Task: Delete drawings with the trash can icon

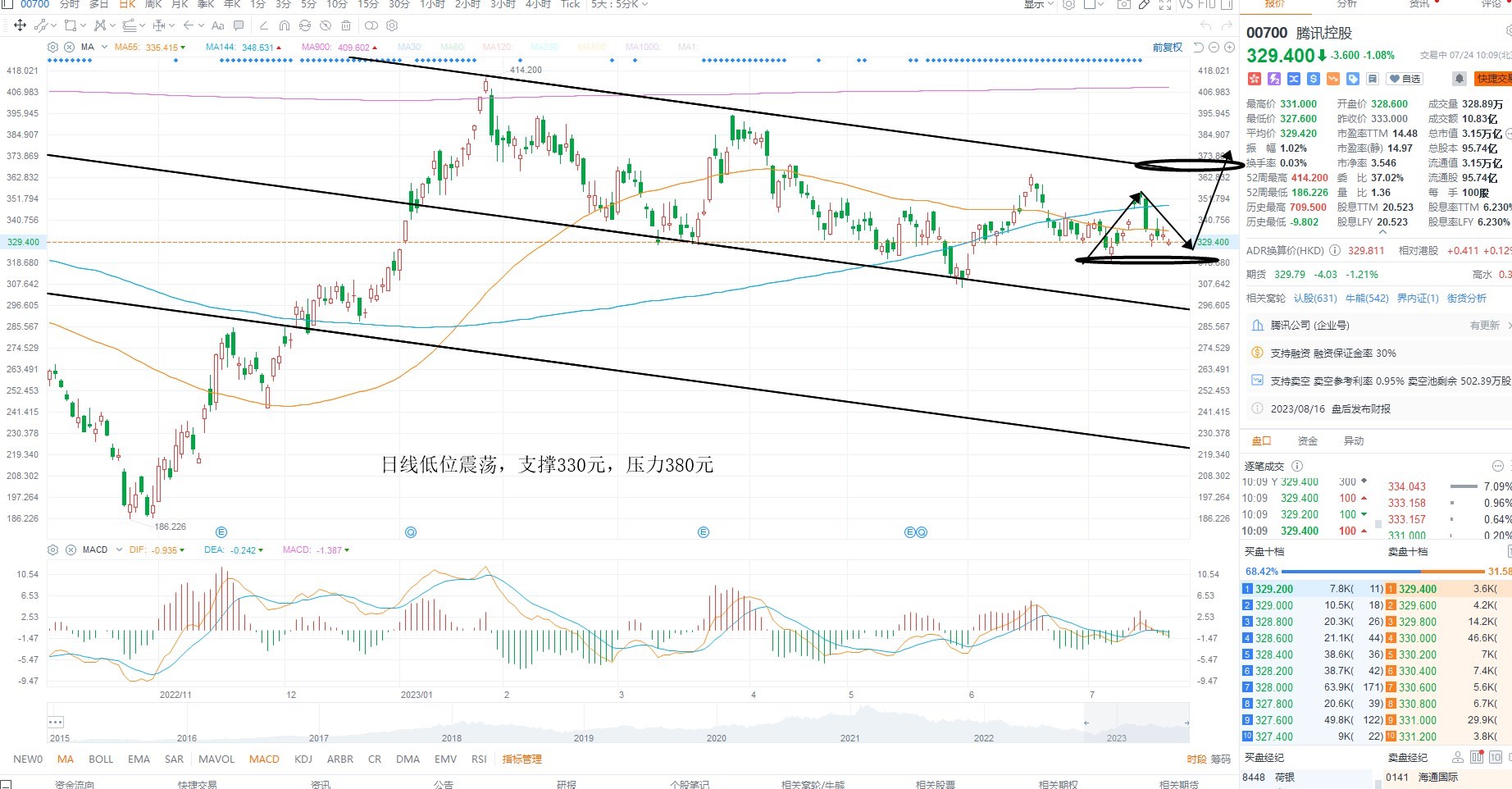Action: click(x=346, y=25)
